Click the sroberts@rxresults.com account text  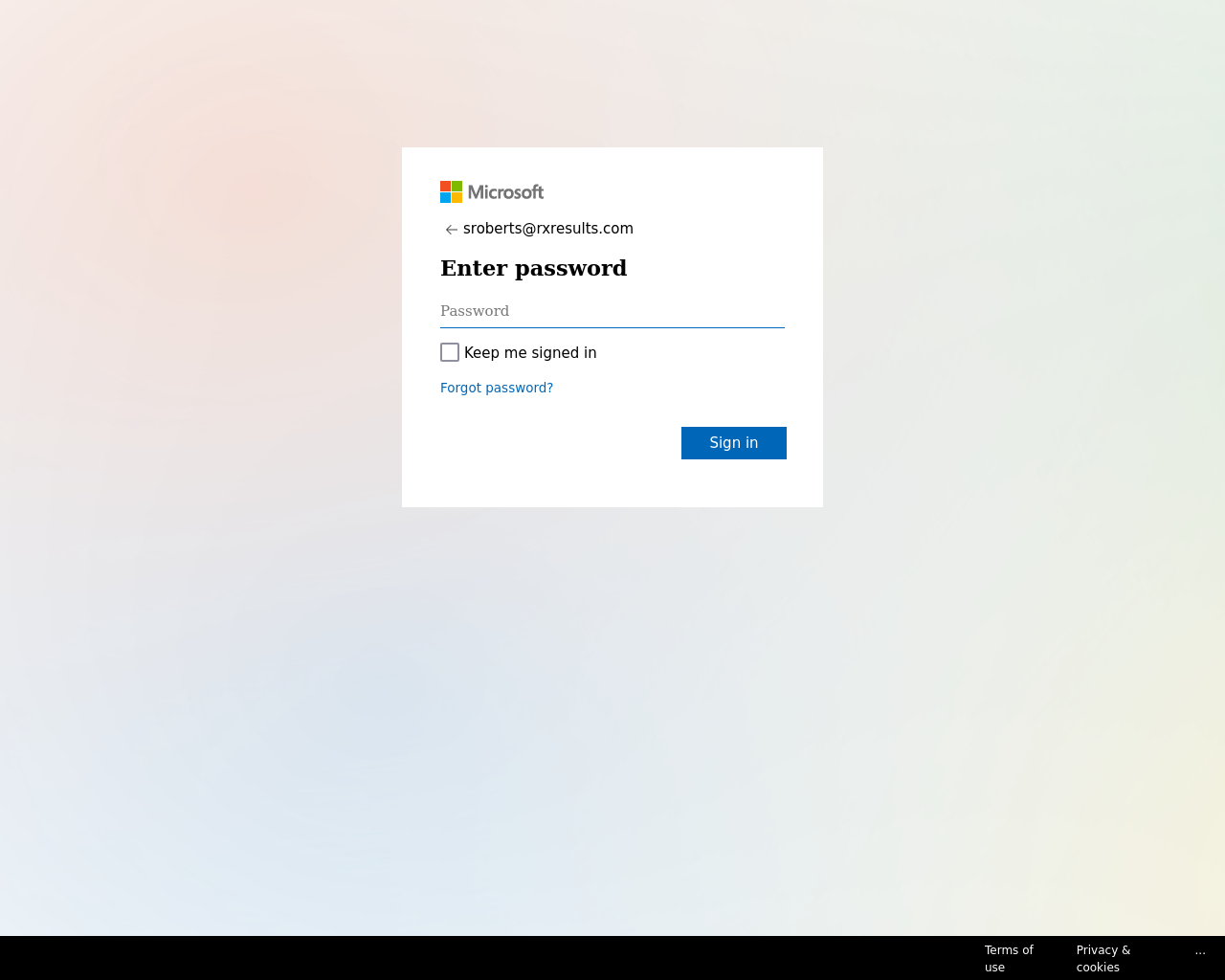[548, 229]
